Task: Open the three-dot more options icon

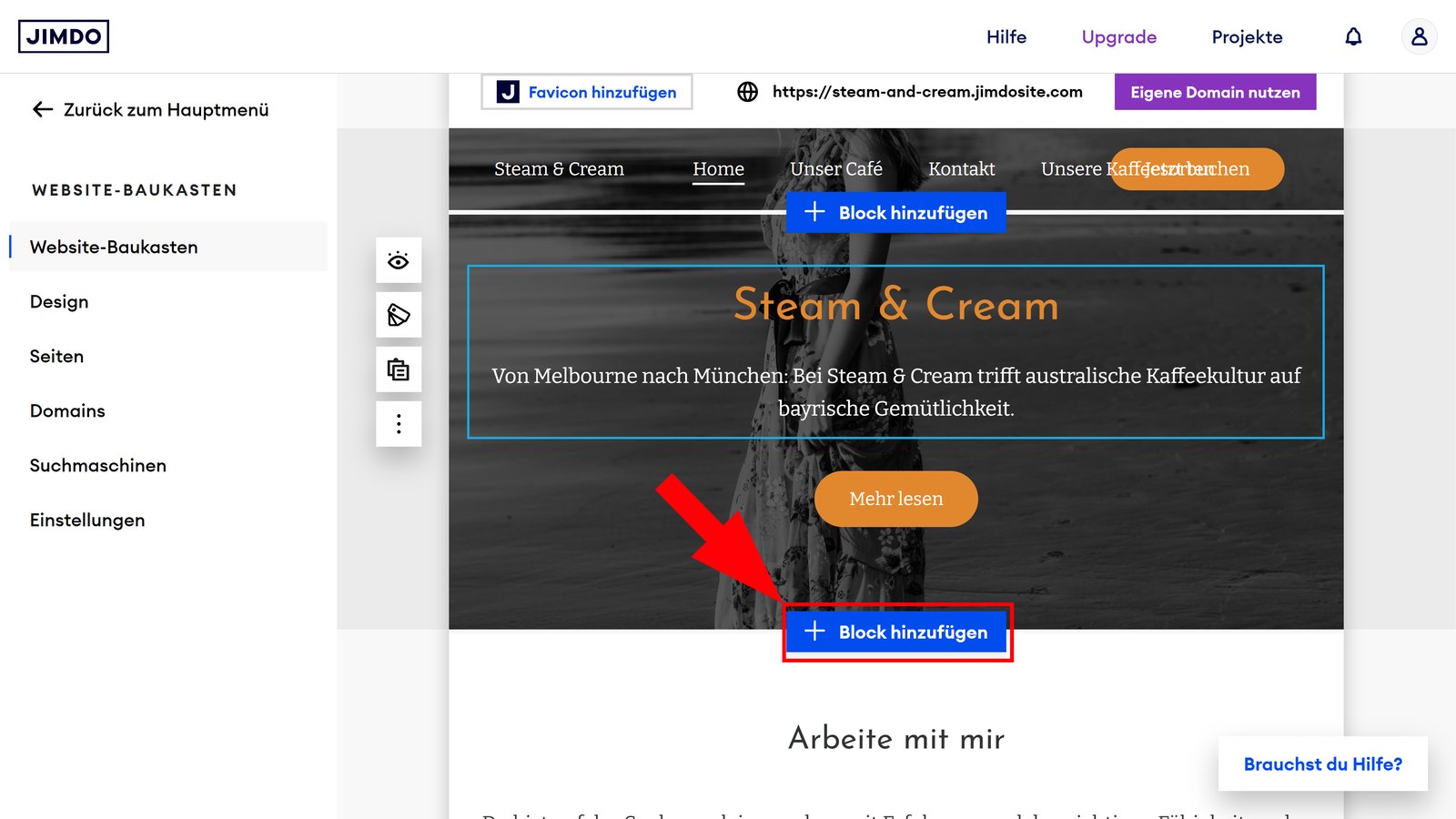Action: coord(399,423)
